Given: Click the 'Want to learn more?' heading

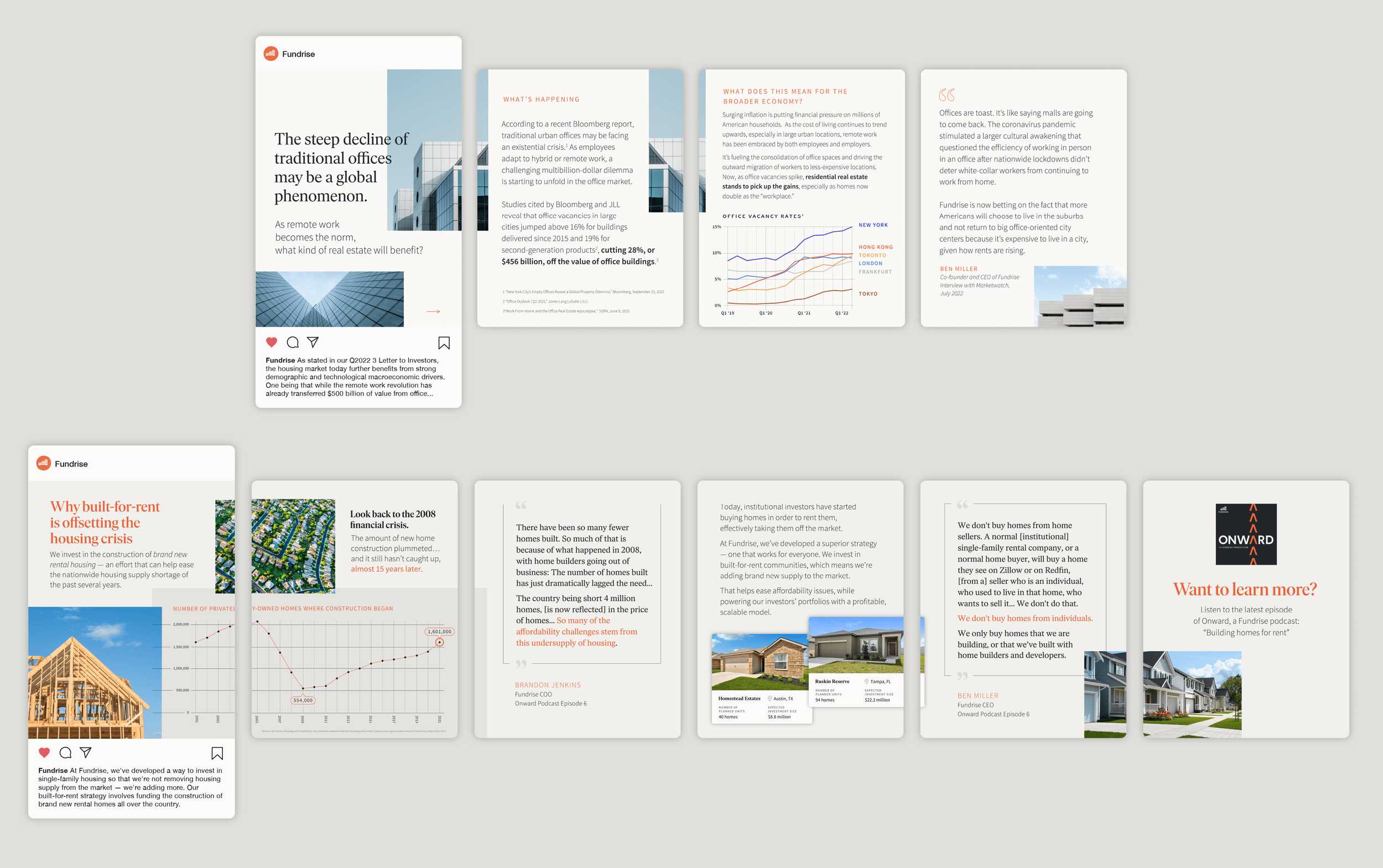Looking at the screenshot, I should 1245,589.
